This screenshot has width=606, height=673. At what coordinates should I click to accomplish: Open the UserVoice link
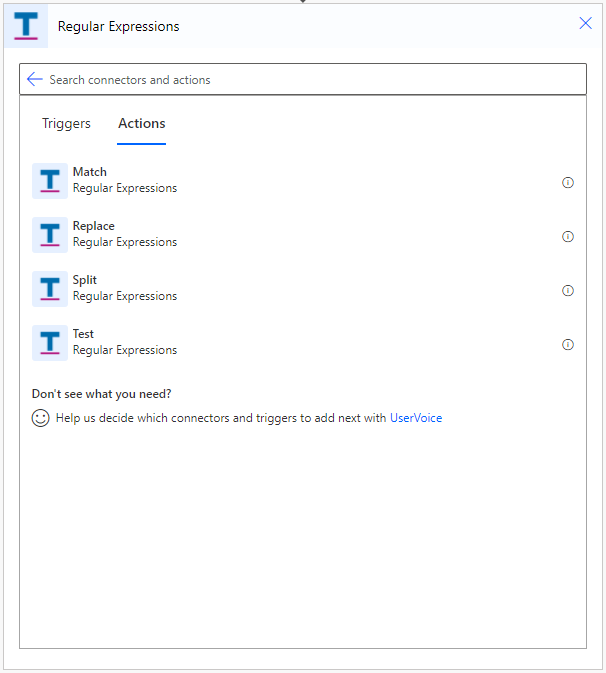click(416, 418)
